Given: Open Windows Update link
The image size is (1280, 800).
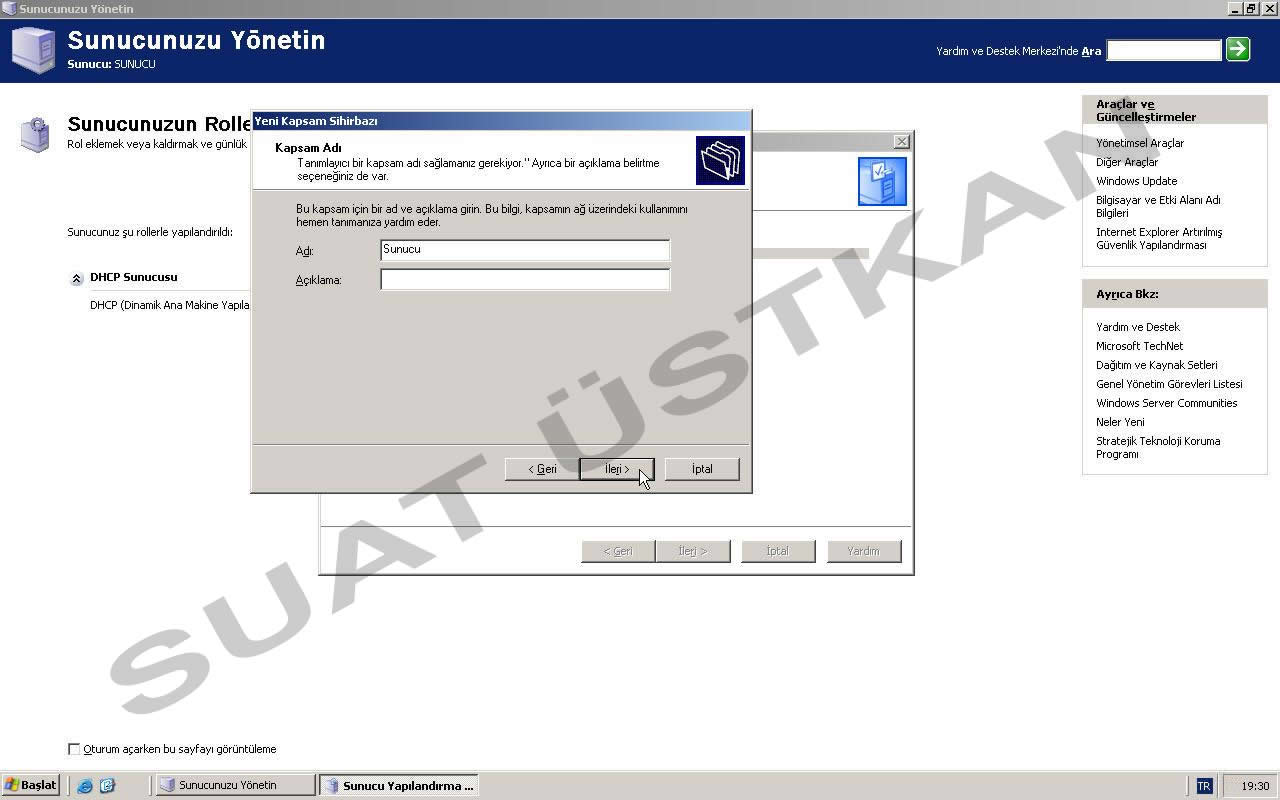Looking at the screenshot, I should (1136, 181).
